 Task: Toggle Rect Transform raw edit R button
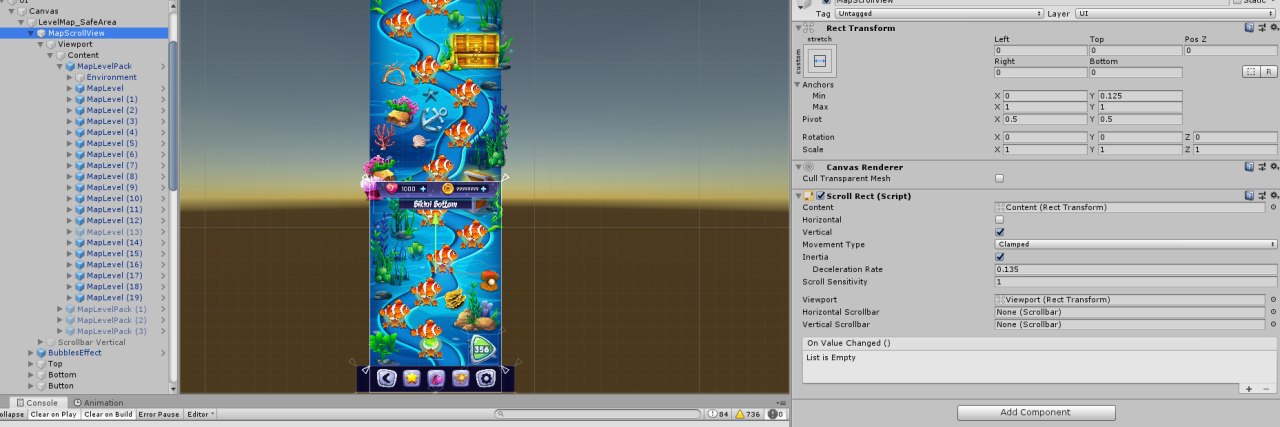point(1269,72)
